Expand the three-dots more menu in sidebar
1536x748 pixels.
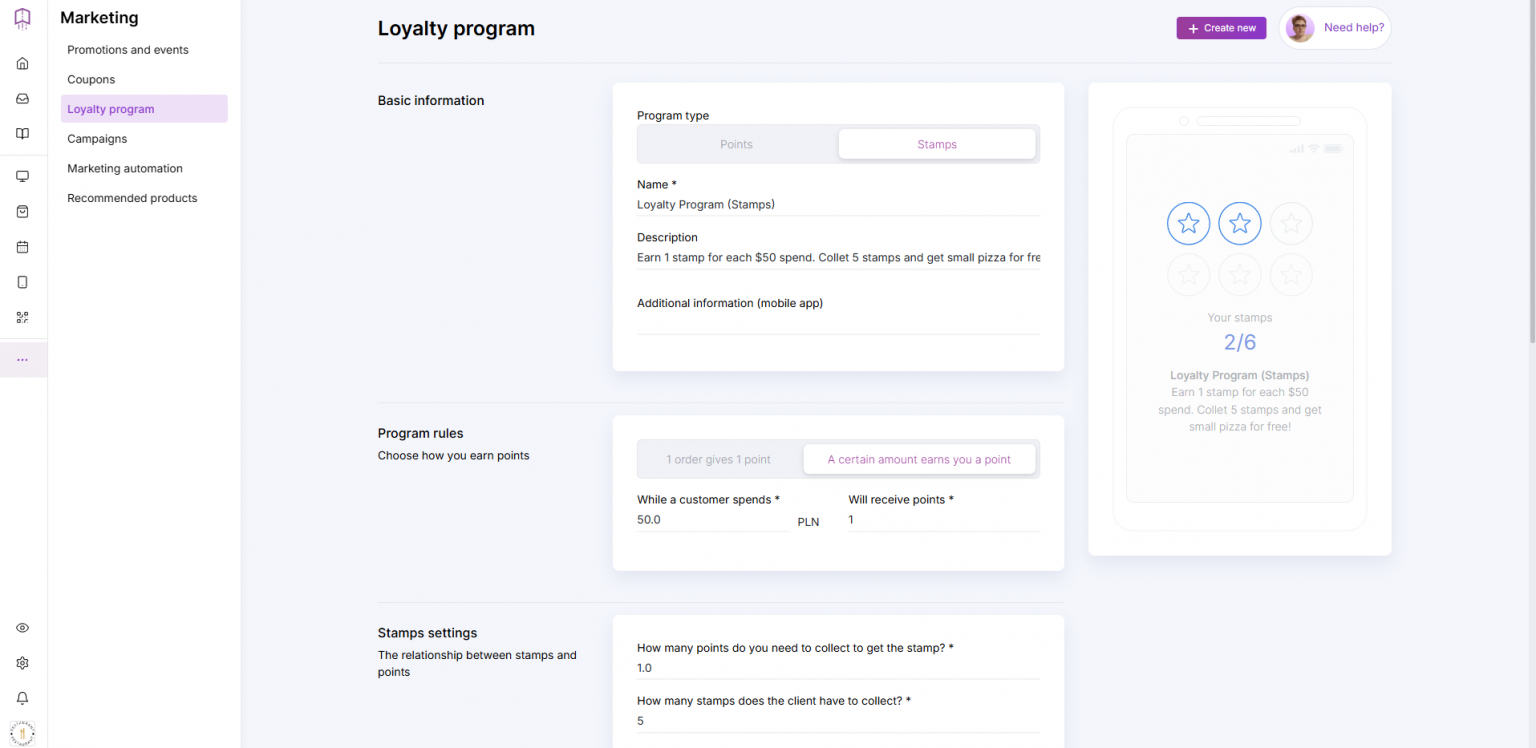[22, 360]
